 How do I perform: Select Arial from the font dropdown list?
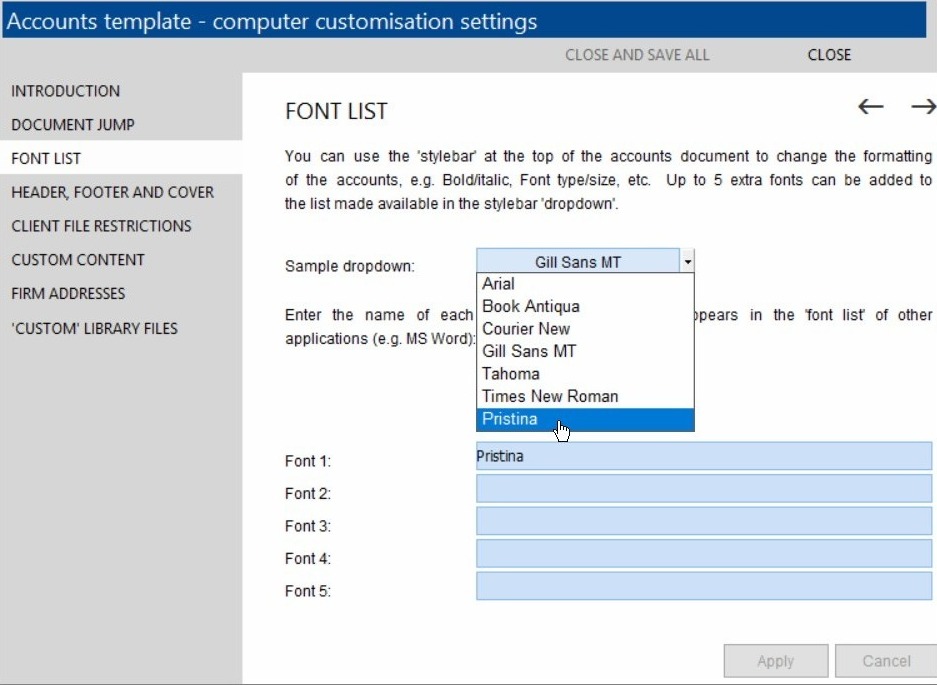[497, 283]
